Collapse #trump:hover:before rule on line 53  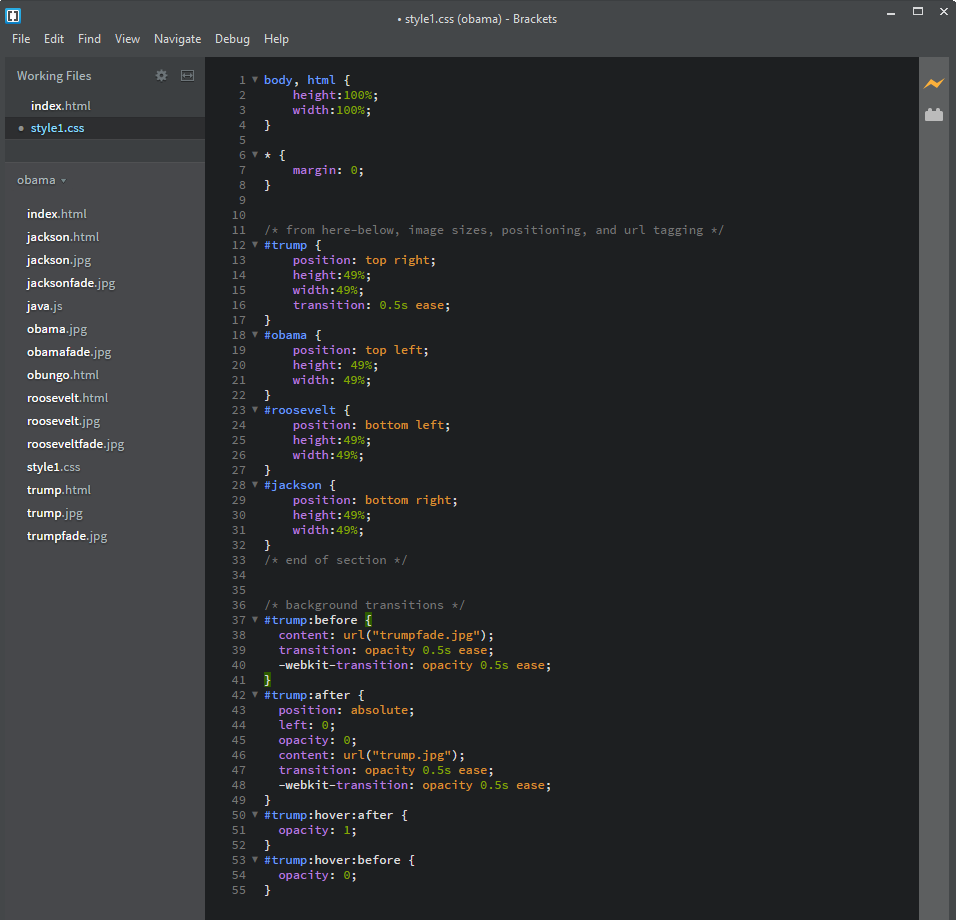(255, 860)
